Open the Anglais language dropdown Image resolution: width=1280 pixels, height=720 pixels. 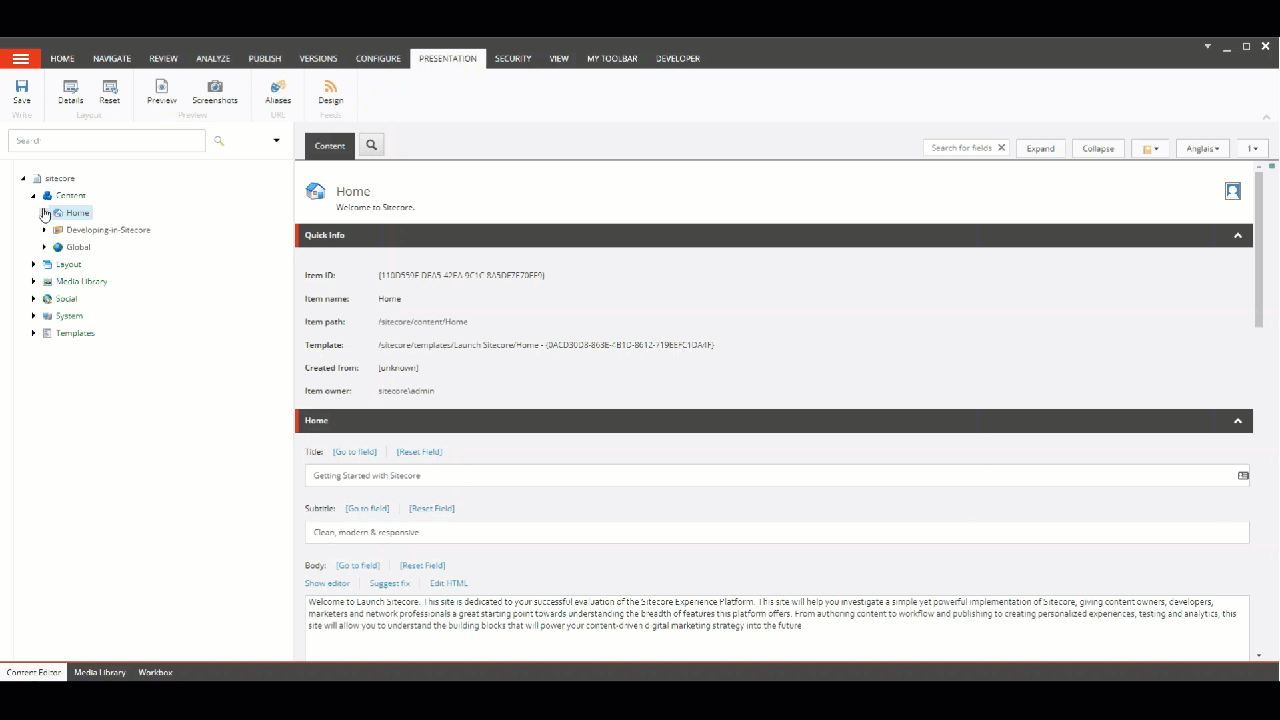pos(1202,148)
